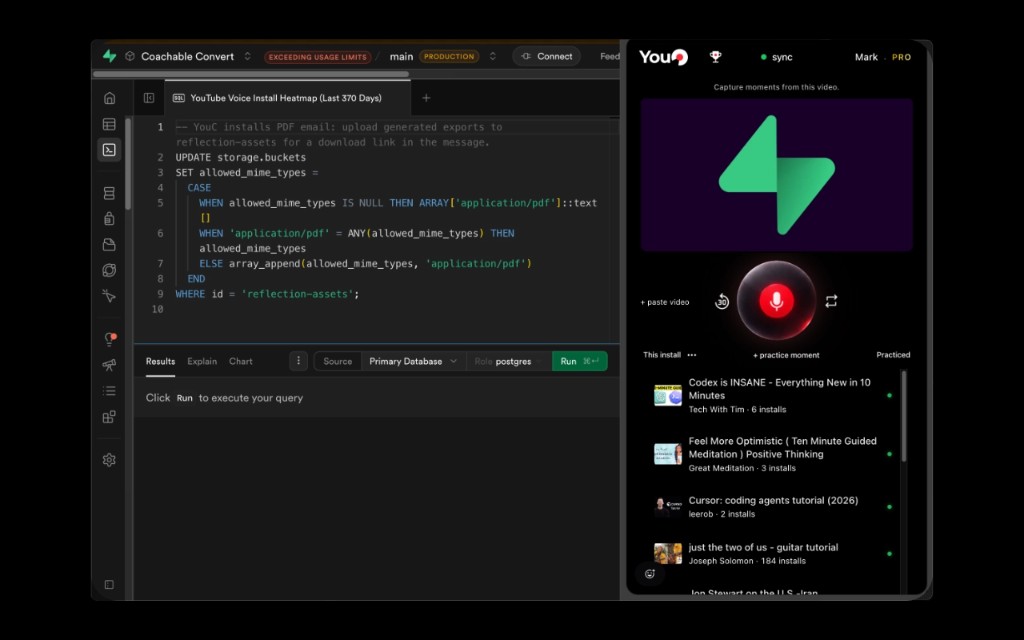
Task: Click the guitar tutorial thumbnail image
Action: (x=667, y=554)
